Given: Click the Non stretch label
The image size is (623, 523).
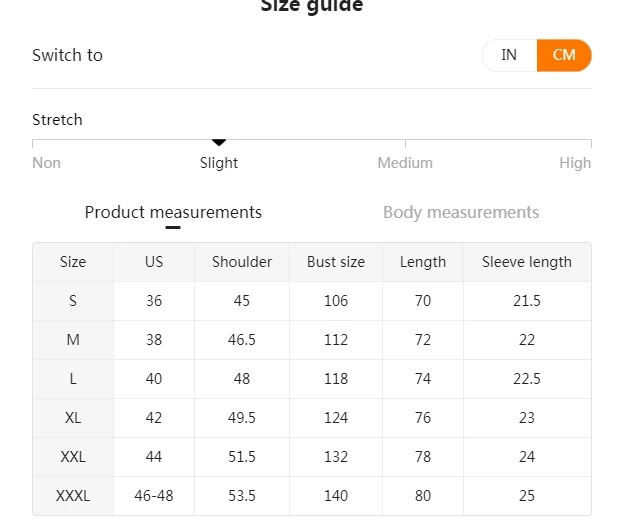Looking at the screenshot, I should pyautogui.click(x=47, y=163).
